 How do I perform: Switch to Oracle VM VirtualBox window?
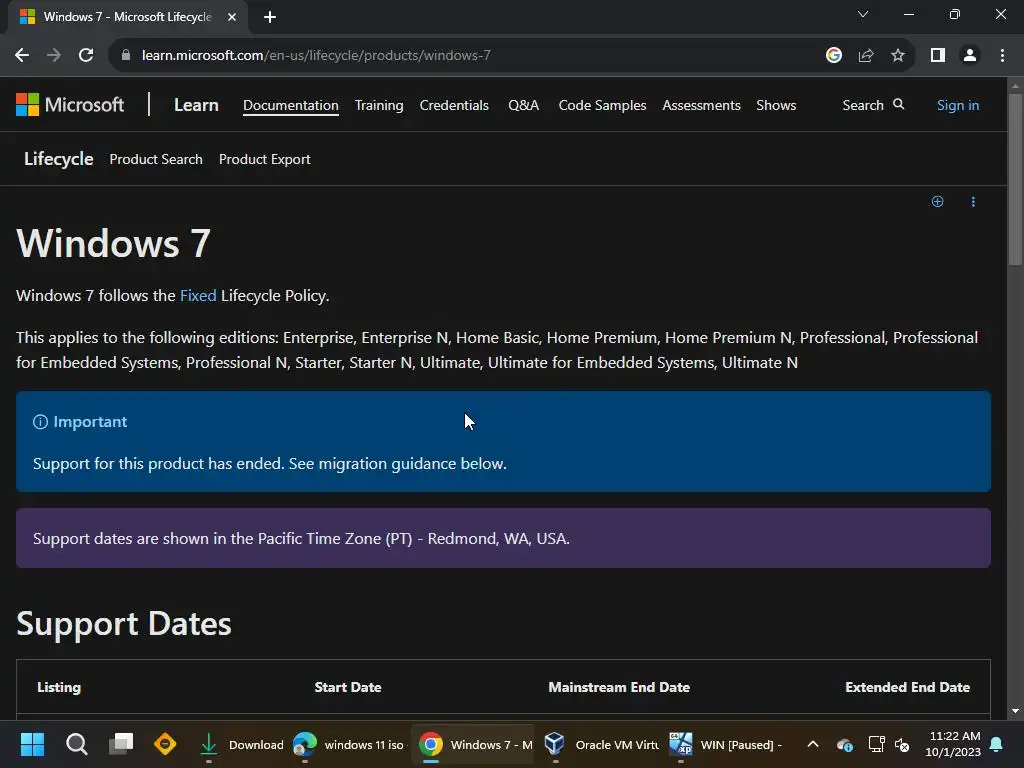coord(601,744)
